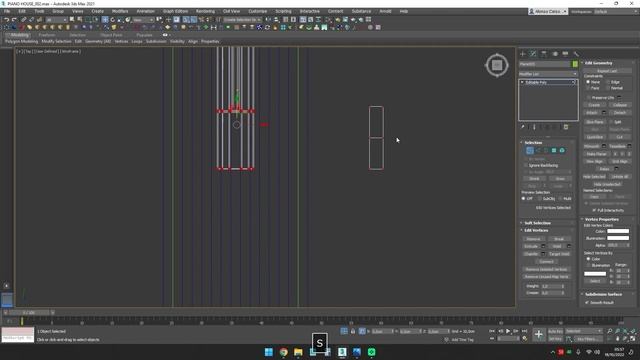Open the Hierarchy tab in command panel
640x360 pixels.
(544, 54)
